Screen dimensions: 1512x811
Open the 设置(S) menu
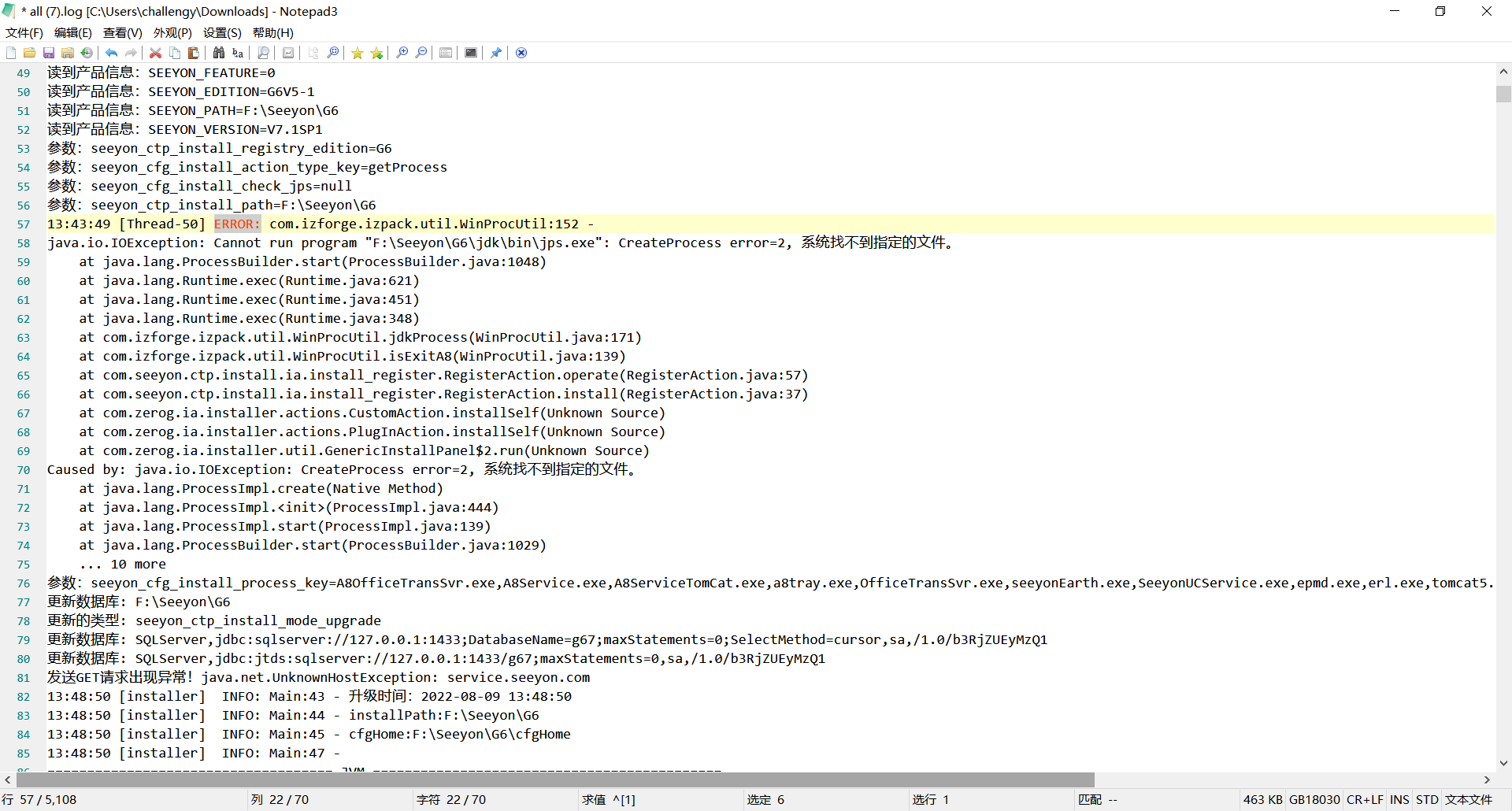tap(222, 32)
